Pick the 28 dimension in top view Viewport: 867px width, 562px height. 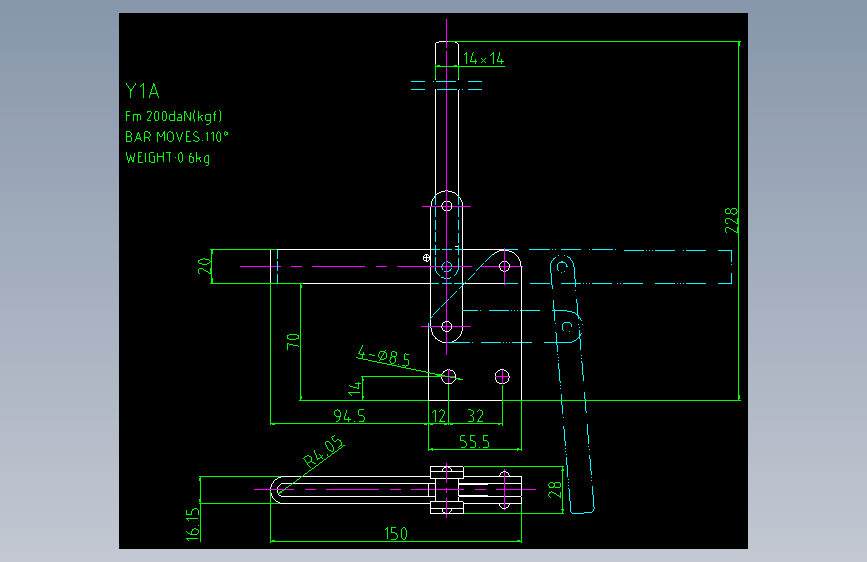pos(555,490)
